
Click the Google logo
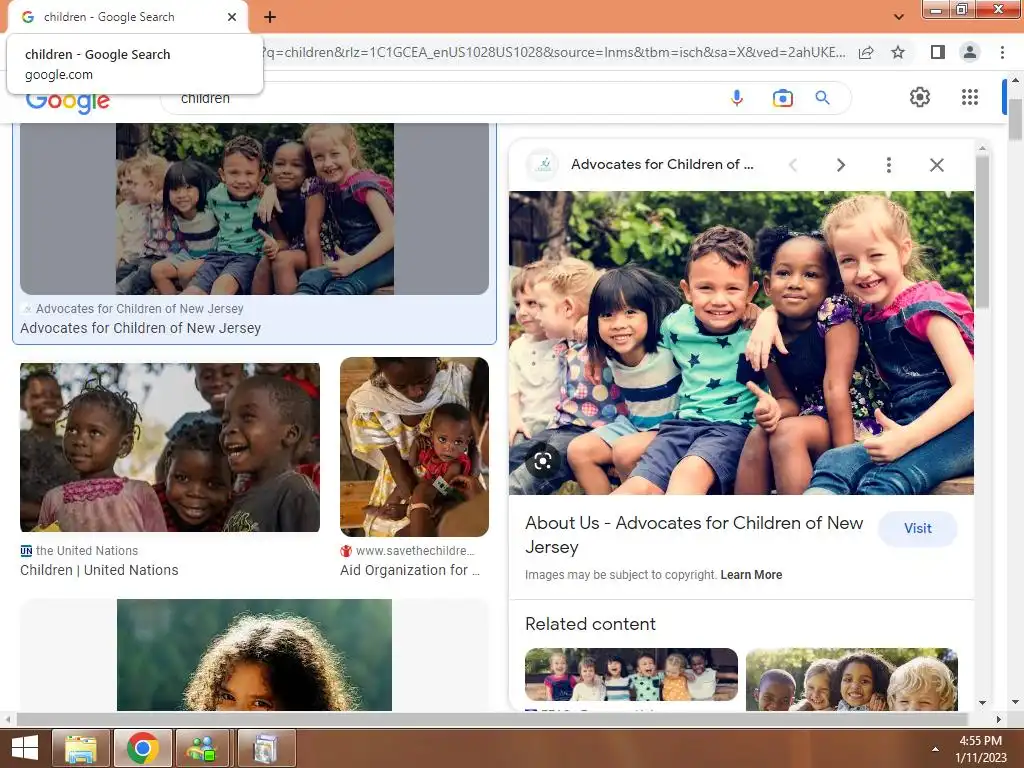68,103
